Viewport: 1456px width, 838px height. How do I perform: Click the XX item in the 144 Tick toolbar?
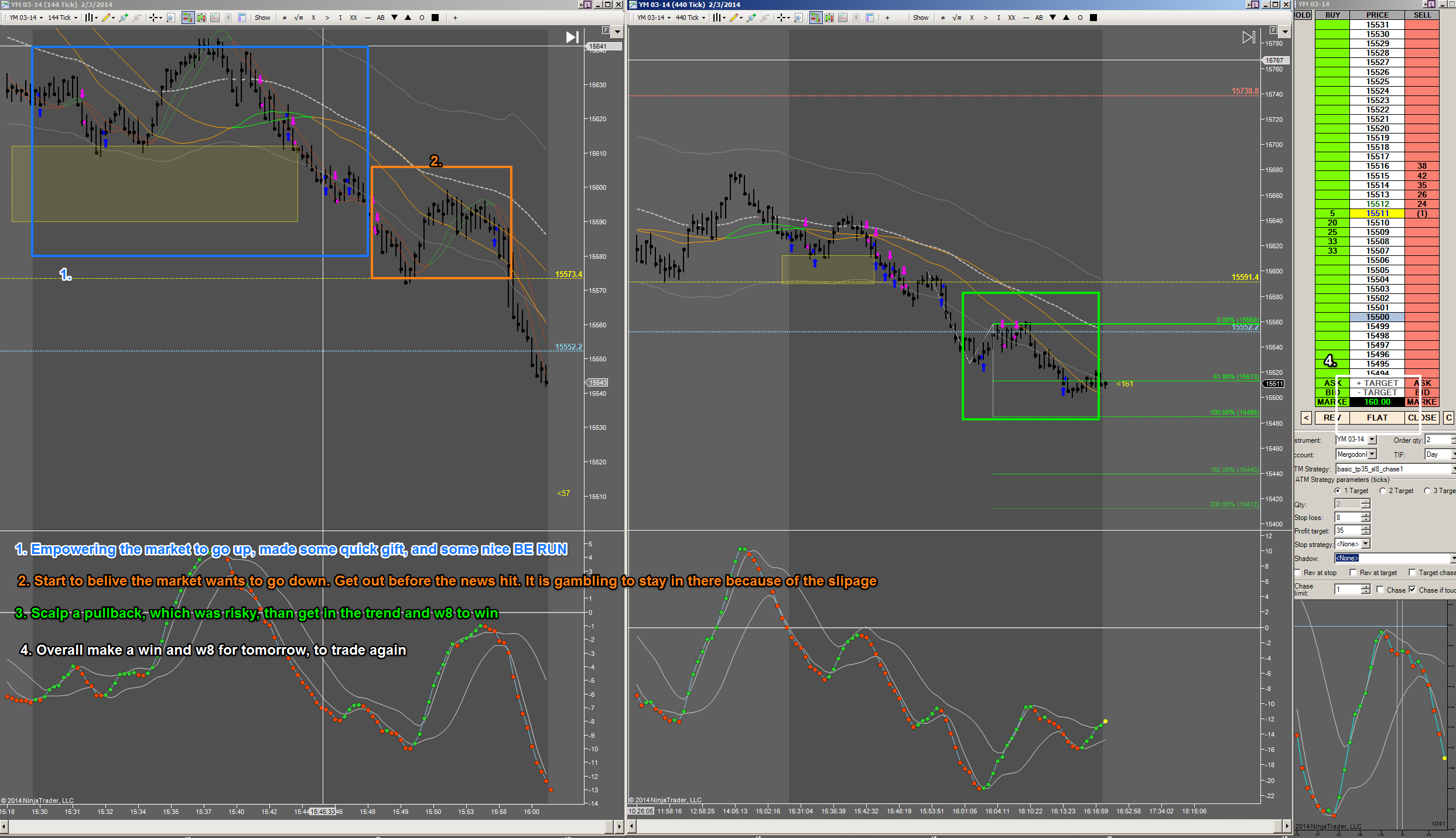point(354,18)
